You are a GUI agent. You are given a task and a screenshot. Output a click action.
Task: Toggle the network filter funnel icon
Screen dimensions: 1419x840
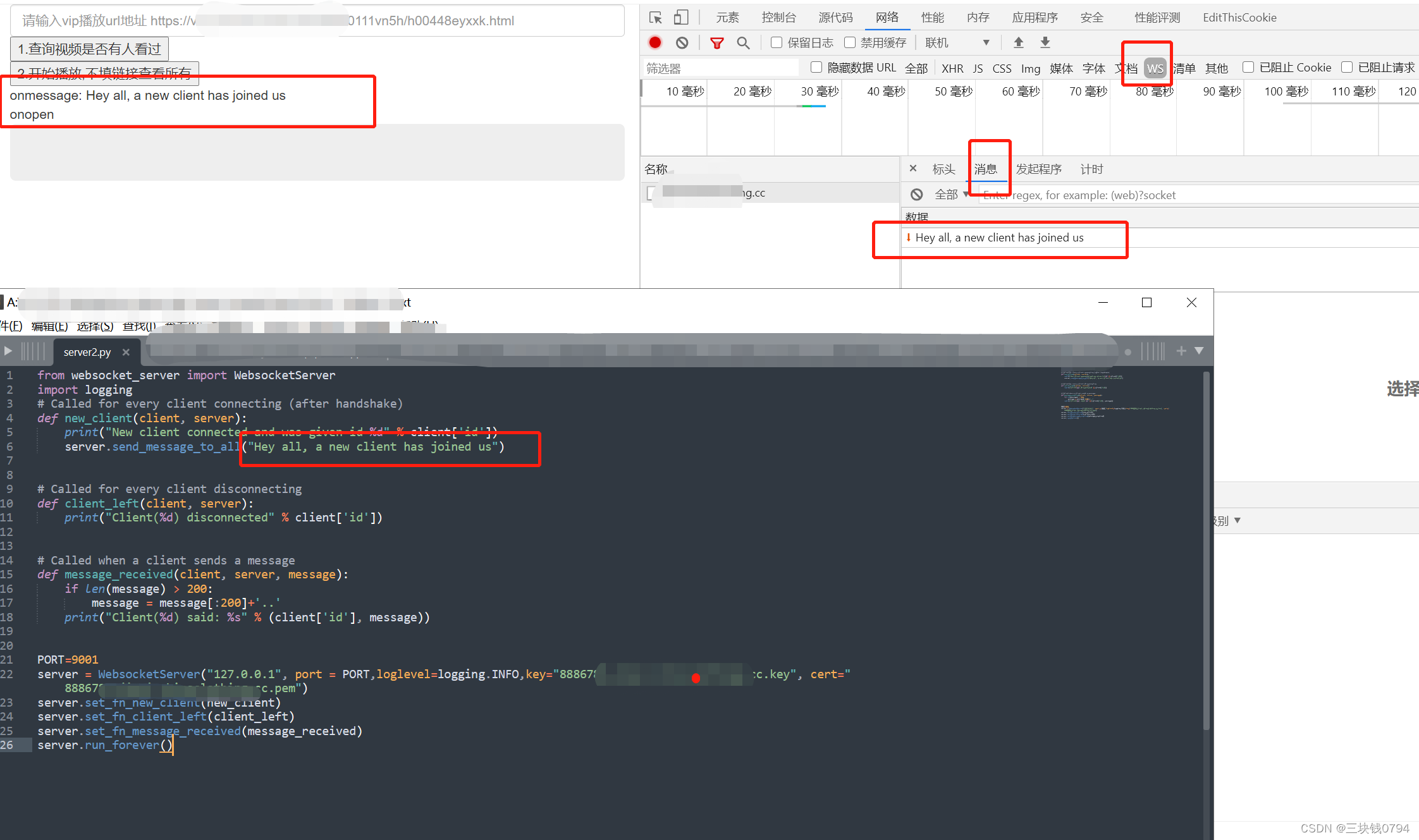(x=716, y=42)
